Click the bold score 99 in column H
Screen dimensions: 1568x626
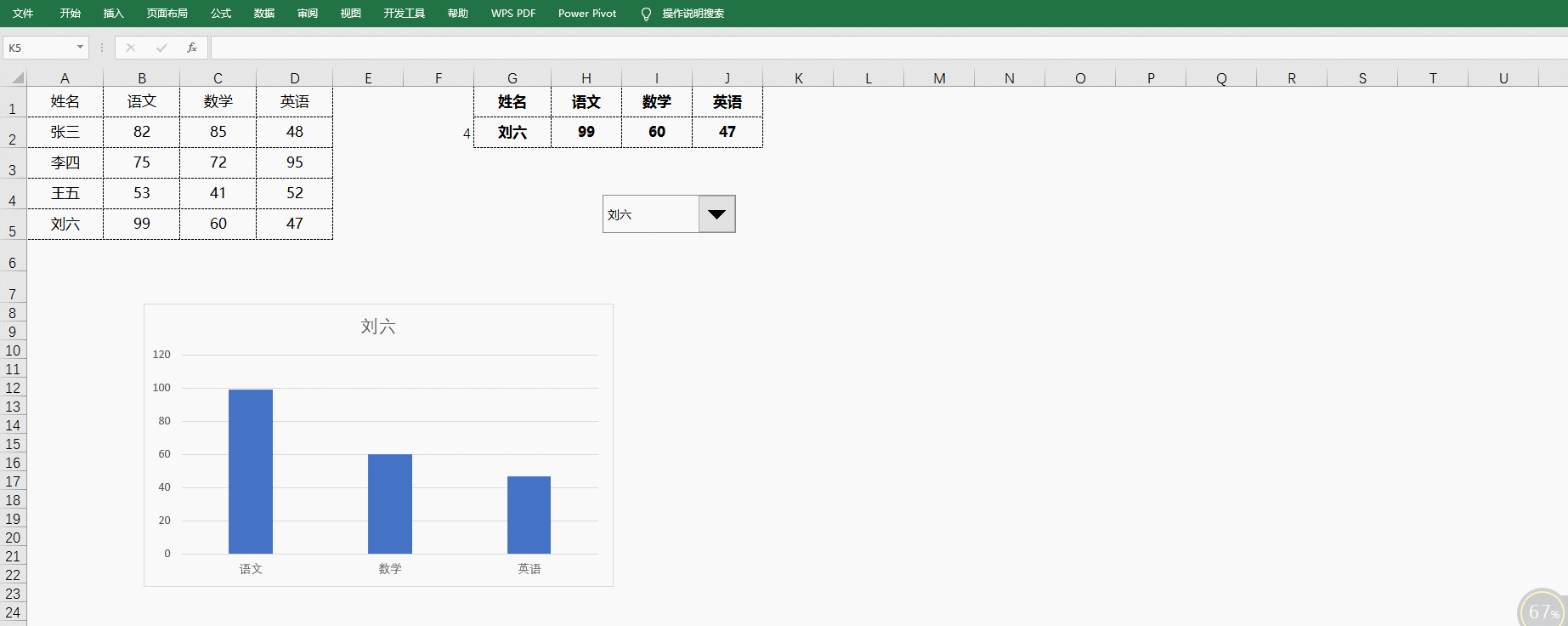(x=586, y=132)
